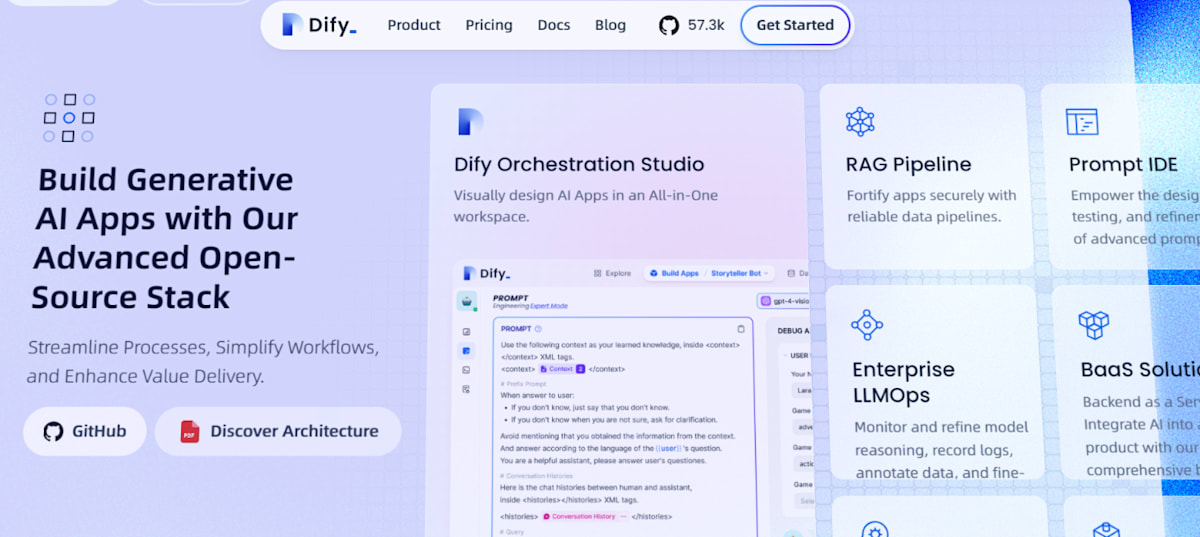Open the Enterprise LLMOps card title
The width and height of the screenshot is (1200, 537).
pyautogui.click(x=904, y=382)
